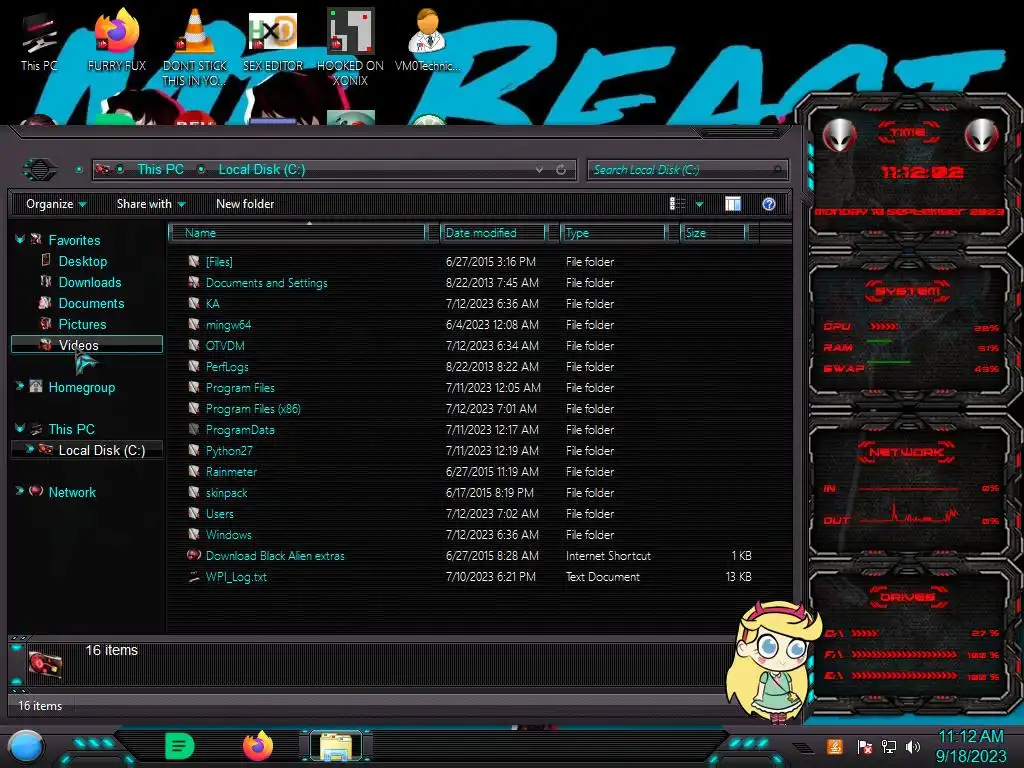Select the OTVDM folder
This screenshot has height=768, width=1024.
pyautogui.click(x=225, y=345)
